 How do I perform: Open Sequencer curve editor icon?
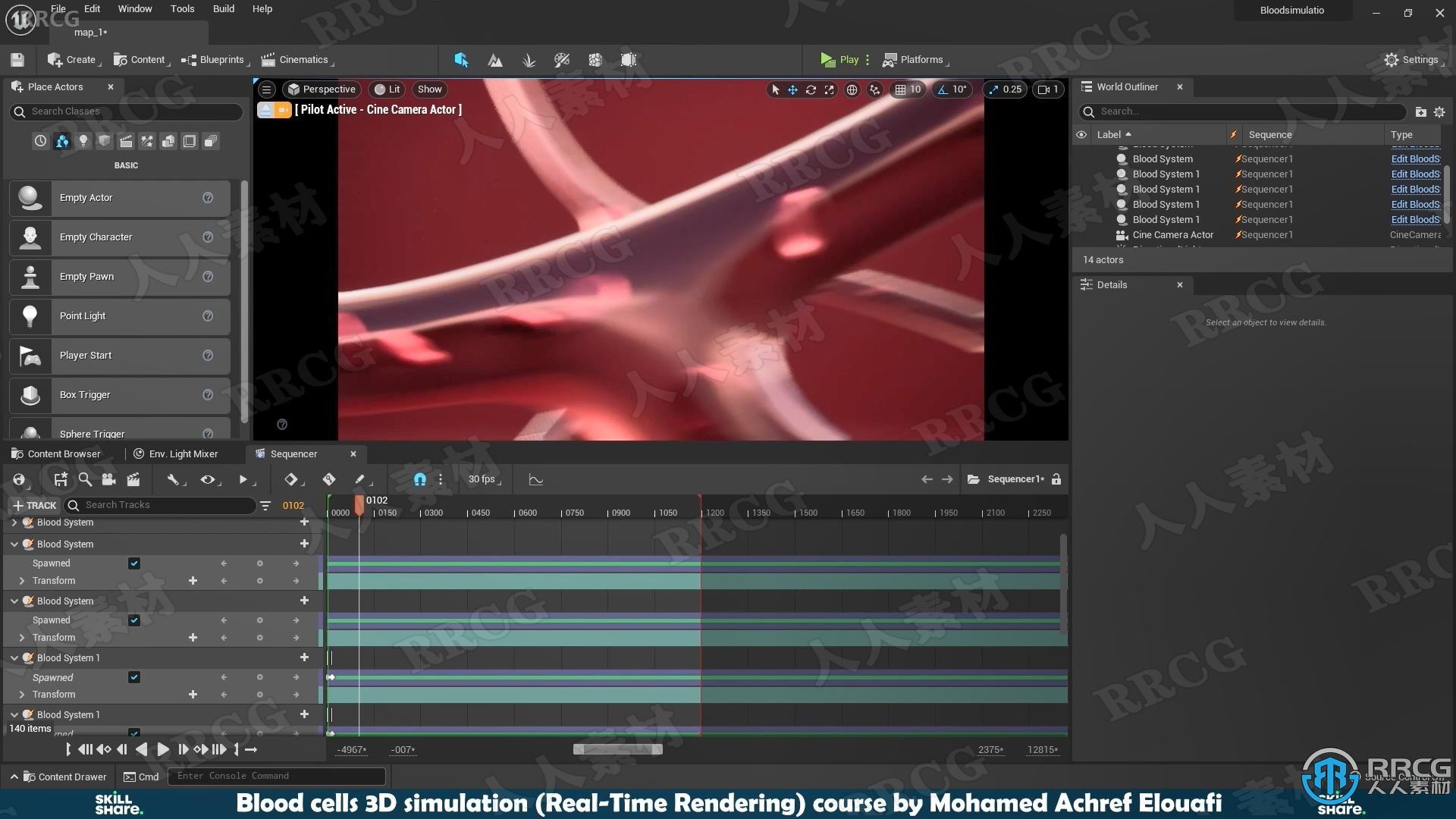535,479
